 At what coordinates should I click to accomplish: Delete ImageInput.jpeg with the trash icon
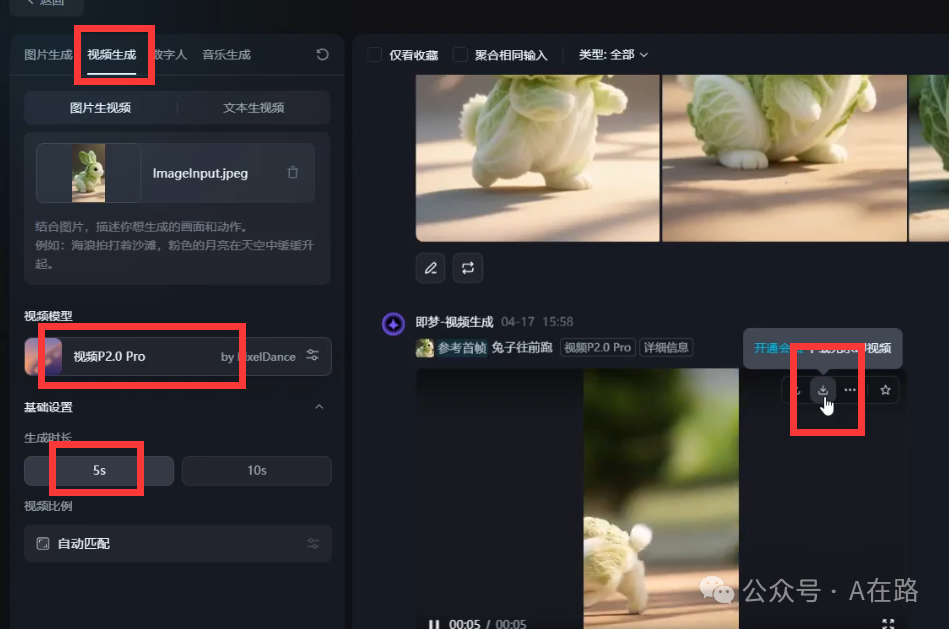point(293,173)
